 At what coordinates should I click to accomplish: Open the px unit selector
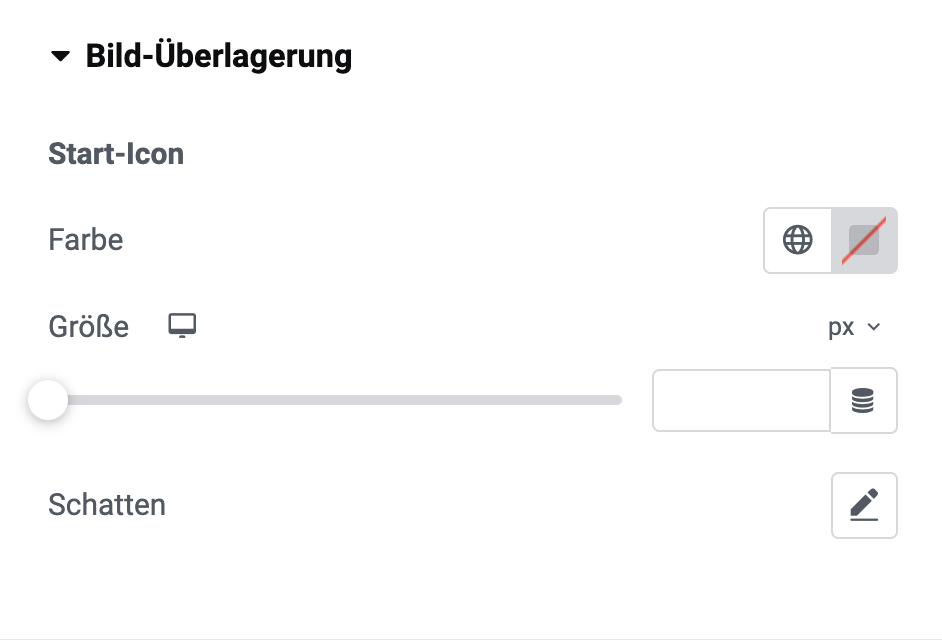tap(854, 327)
